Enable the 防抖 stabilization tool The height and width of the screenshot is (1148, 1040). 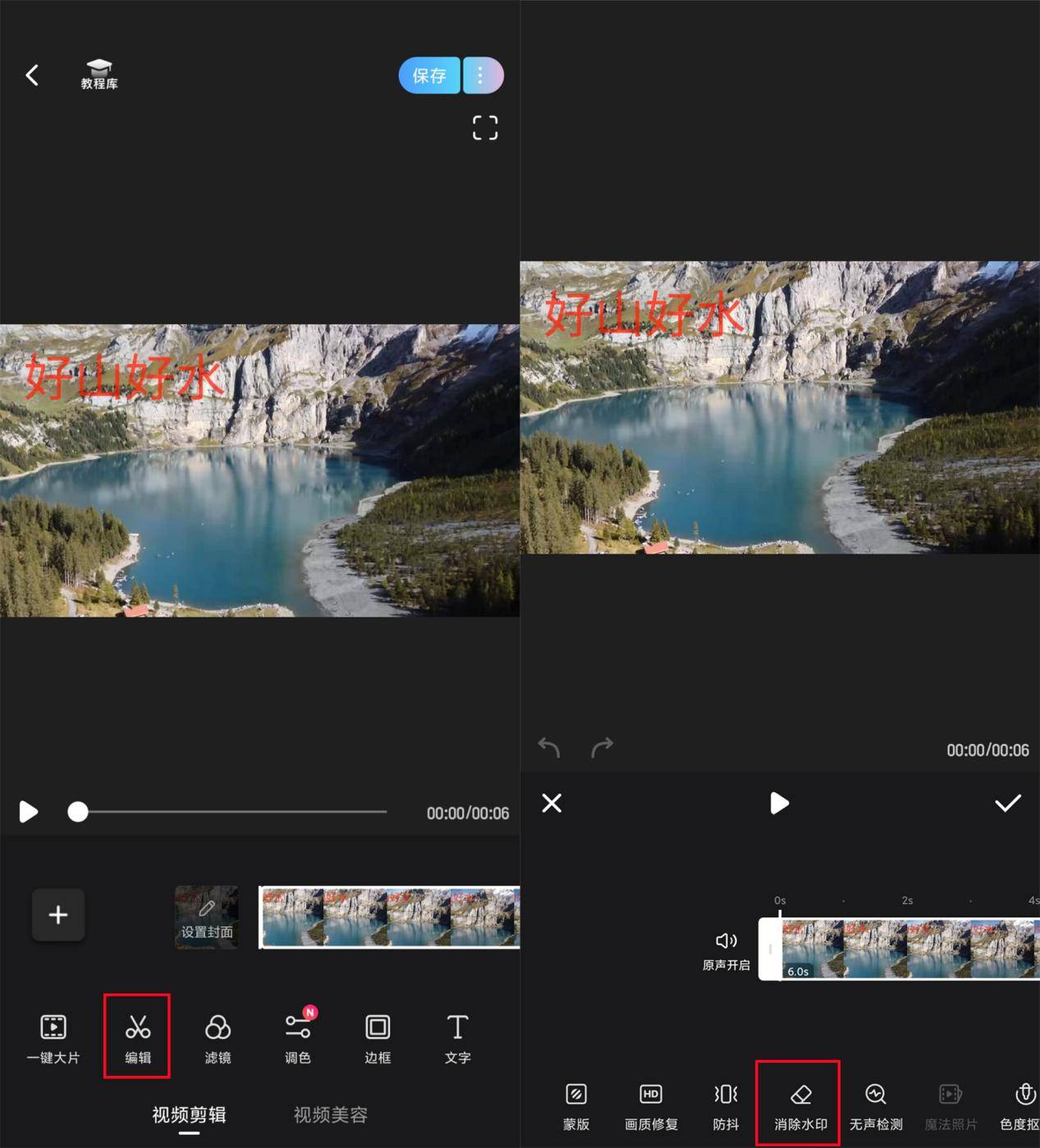point(726,1104)
